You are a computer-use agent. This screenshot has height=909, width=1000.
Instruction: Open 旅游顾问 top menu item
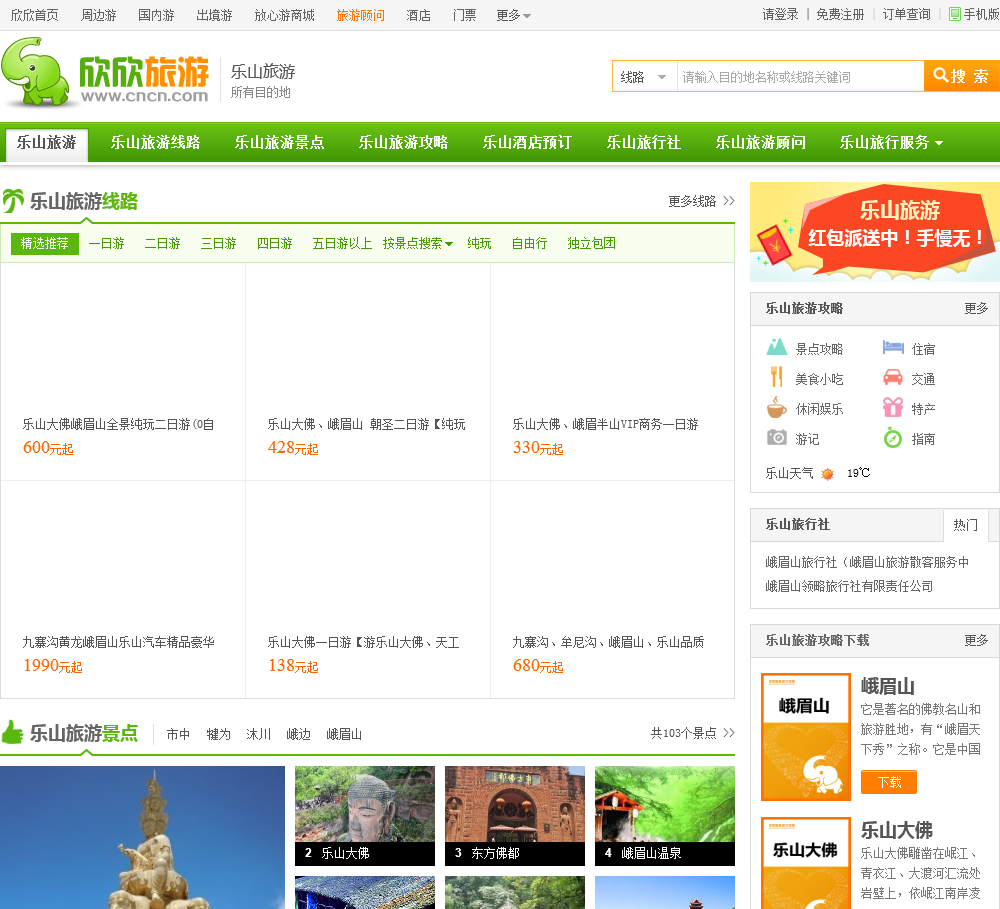click(360, 15)
